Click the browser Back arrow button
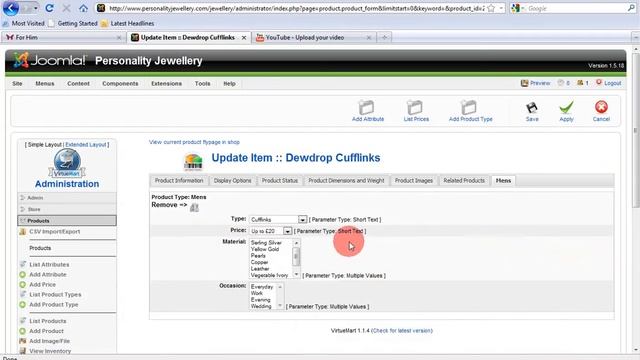The width and height of the screenshot is (640, 360). (11, 8)
